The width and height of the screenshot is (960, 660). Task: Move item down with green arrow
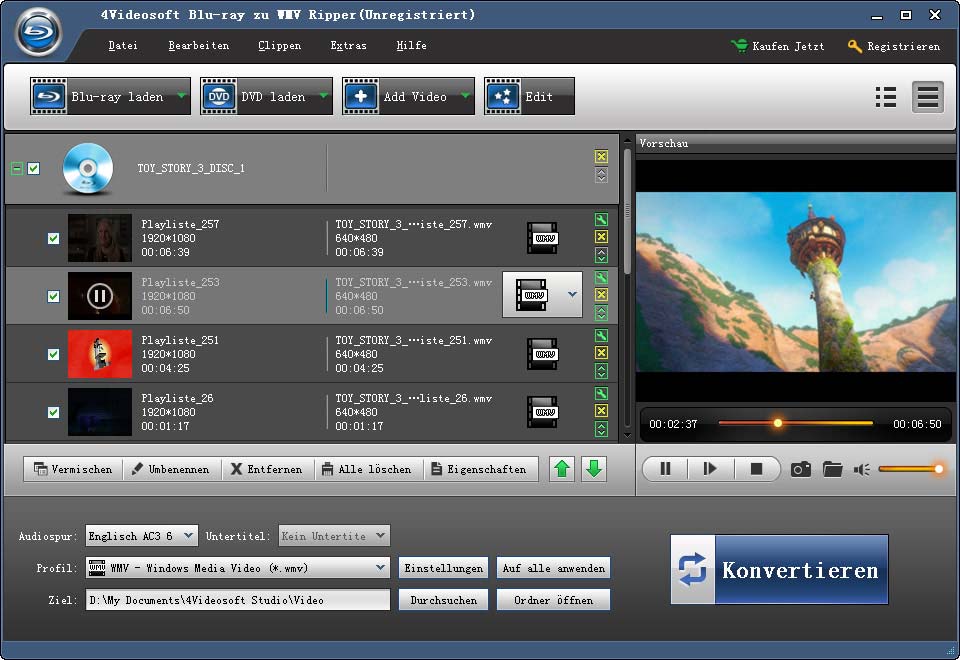point(594,469)
